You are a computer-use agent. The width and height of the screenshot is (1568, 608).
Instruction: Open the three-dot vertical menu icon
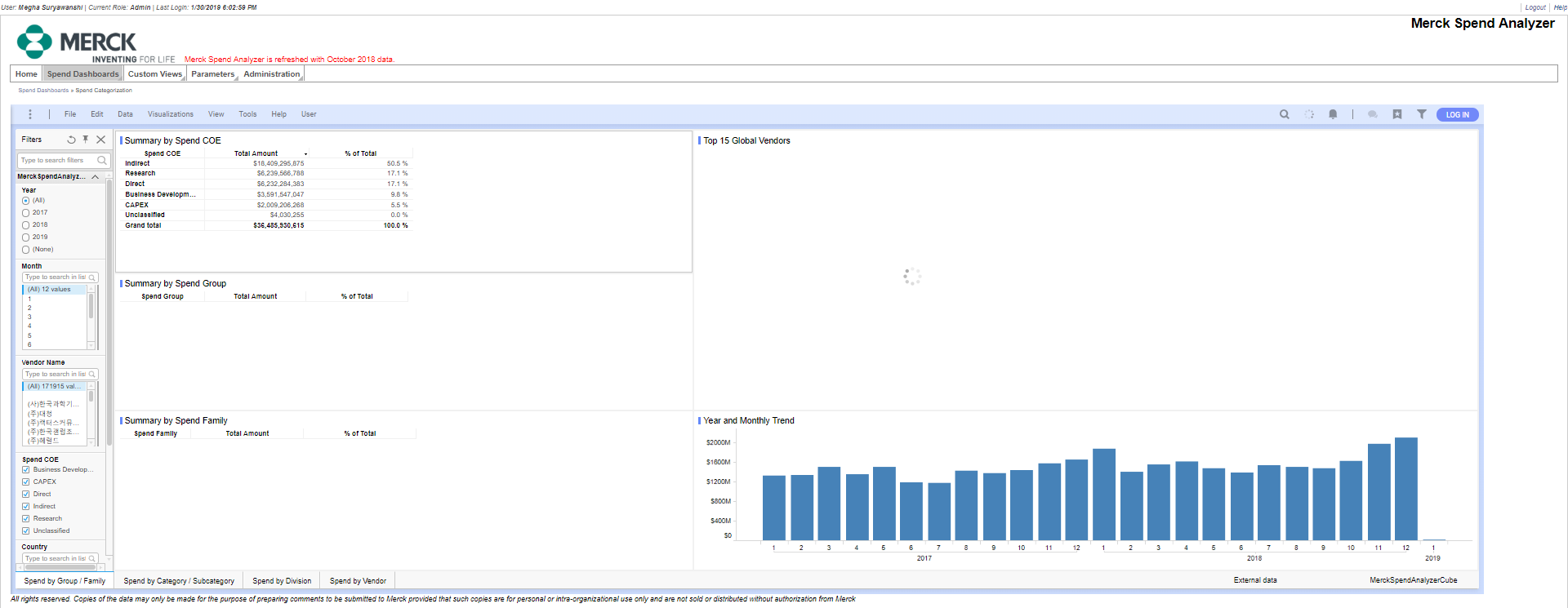pyautogui.click(x=30, y=114)
